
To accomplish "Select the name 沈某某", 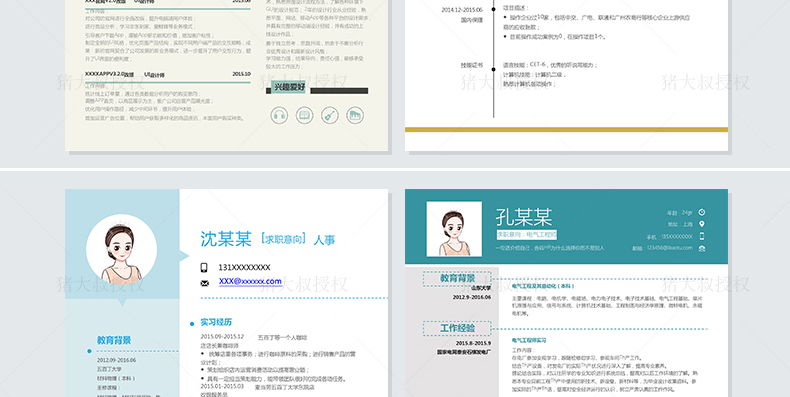I will point(226,239).
